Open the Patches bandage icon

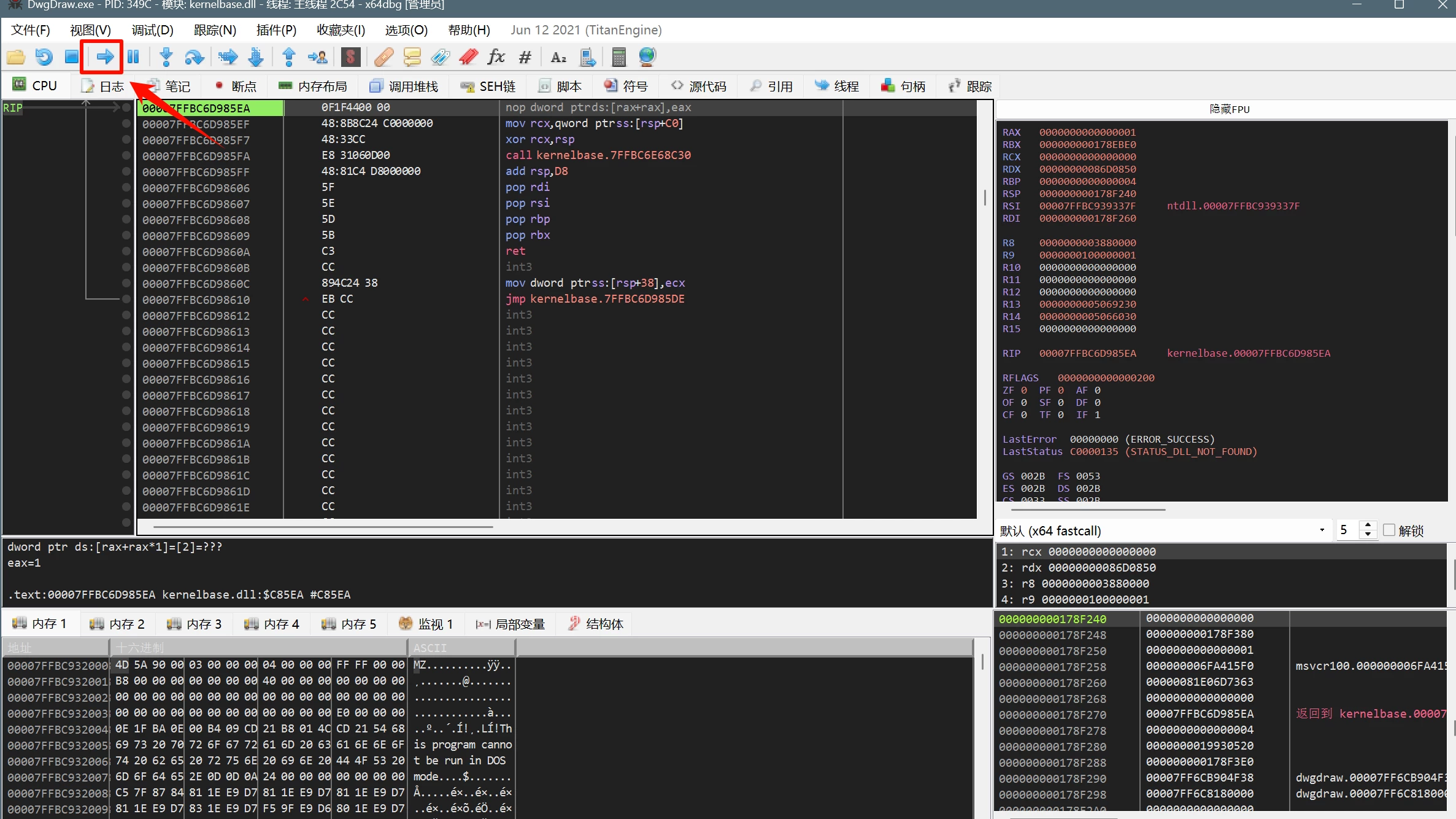(383, 57)
